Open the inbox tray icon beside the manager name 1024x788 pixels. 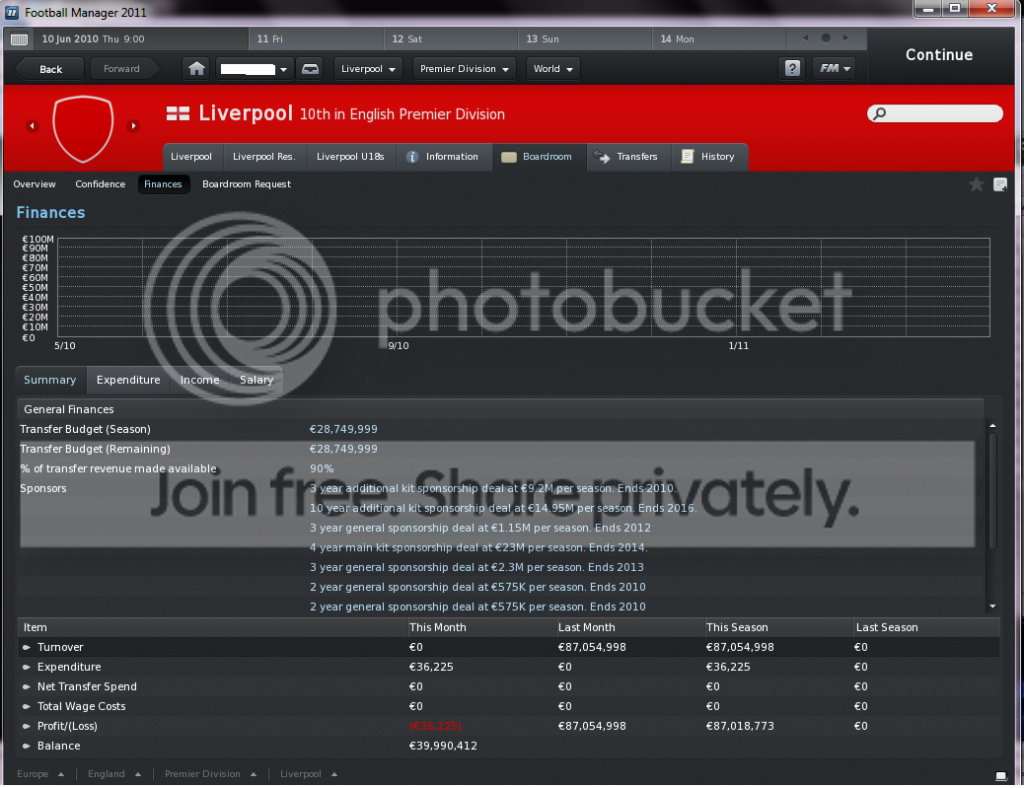(311, 69)
